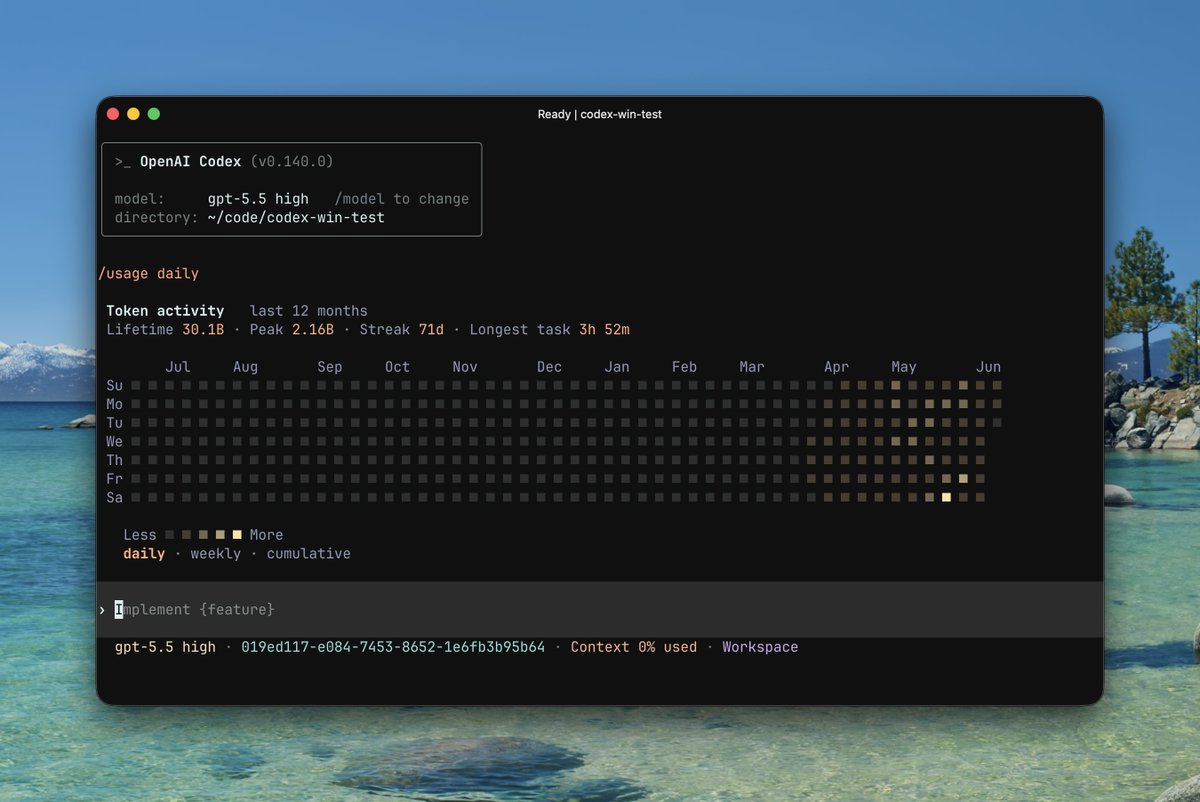Click the Nov month label
Screen dimensions: 1200x802
465,367
